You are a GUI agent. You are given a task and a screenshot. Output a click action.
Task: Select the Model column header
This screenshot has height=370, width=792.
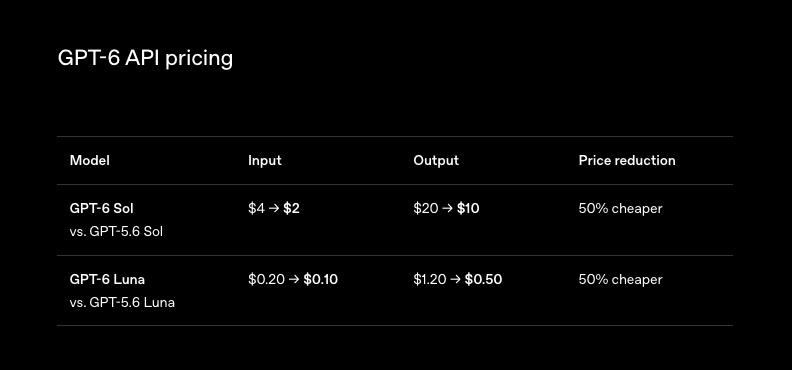pyautogui.click(x=89, y=161)
